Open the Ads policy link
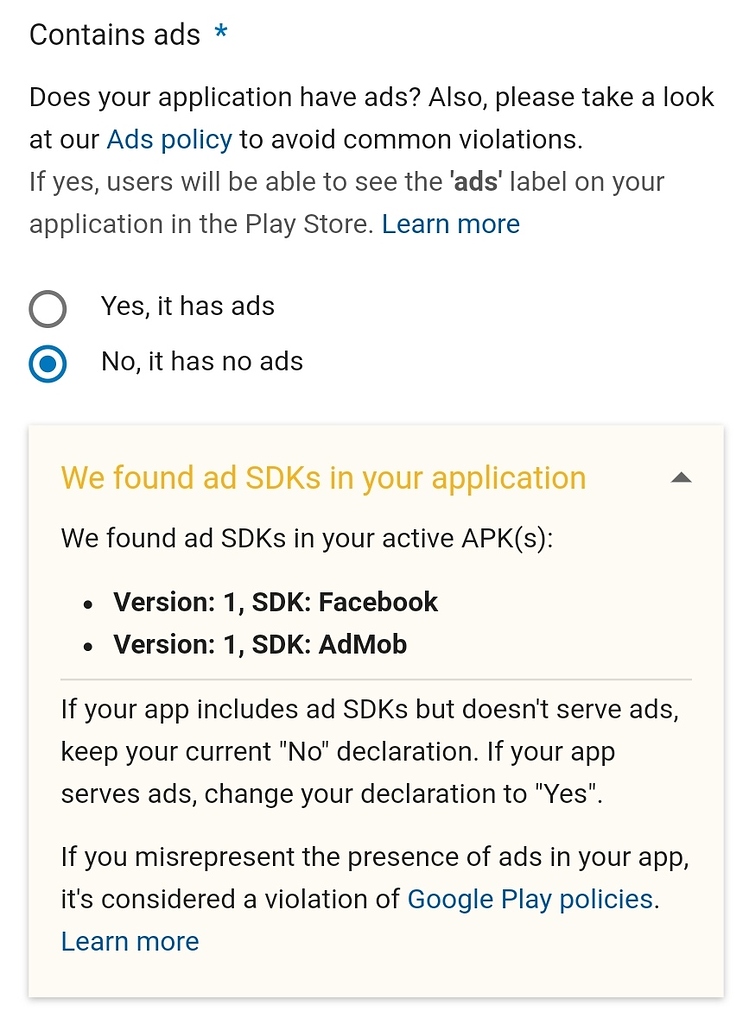748x1024 pixels. pyautogui.click(x=169, y=139)
